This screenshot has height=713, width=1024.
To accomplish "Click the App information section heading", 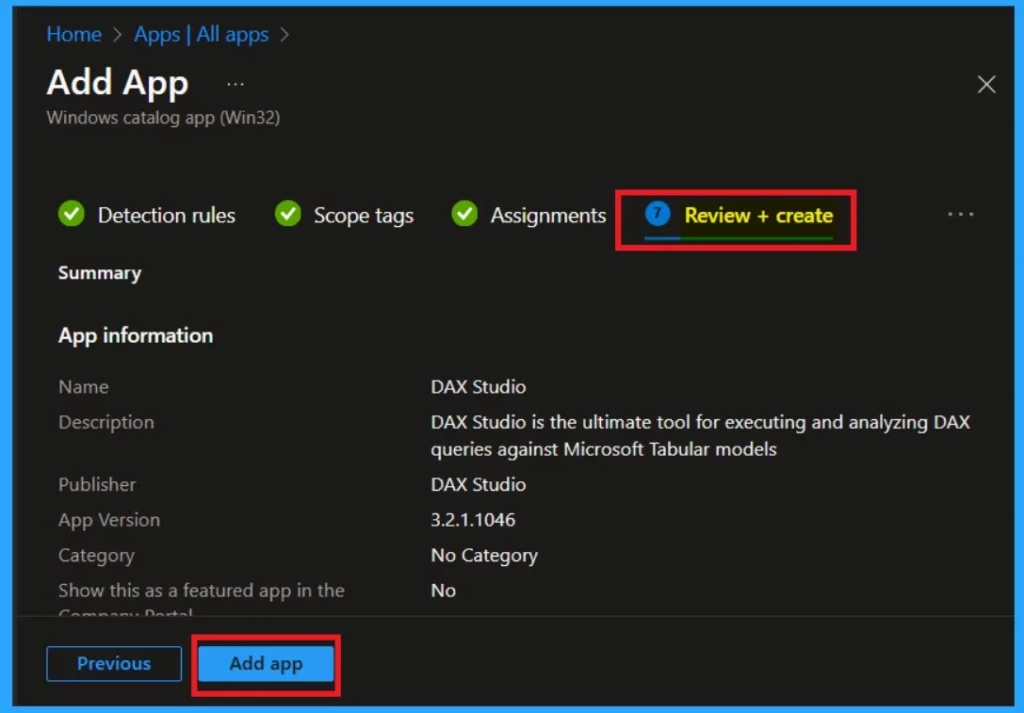I will [x=135, y=336].
